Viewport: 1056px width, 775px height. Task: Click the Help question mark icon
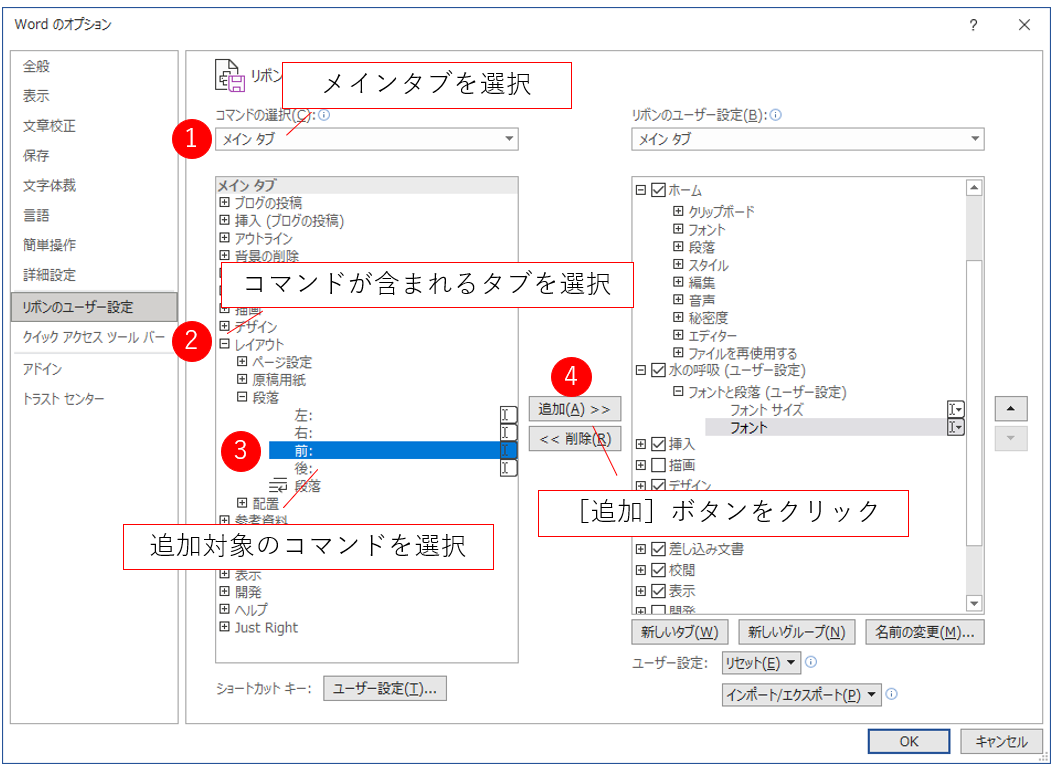pos(973,25)
